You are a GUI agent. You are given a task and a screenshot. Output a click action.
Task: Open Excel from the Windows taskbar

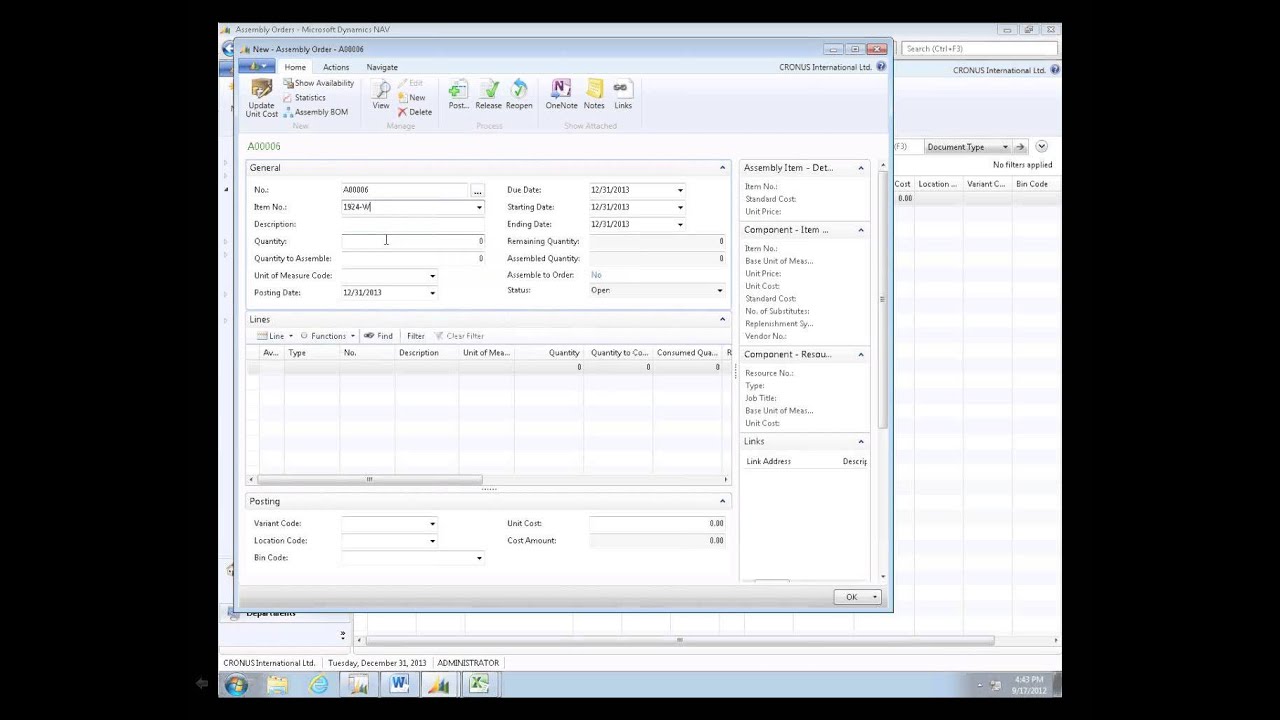479,684
